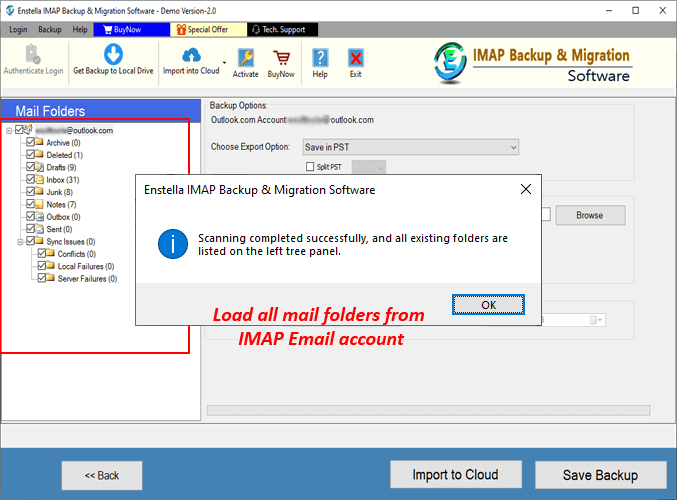Open the Special Offer menu item

[209, 29]
